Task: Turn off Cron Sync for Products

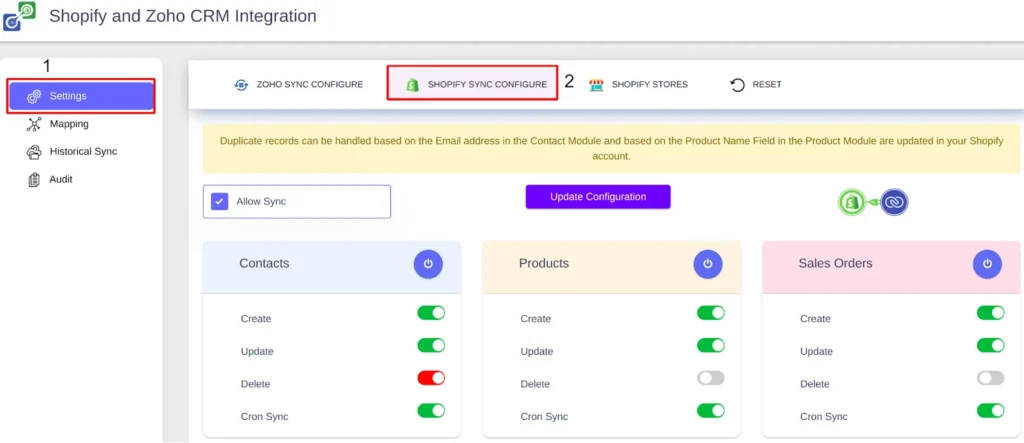Action: pos(711,411)
